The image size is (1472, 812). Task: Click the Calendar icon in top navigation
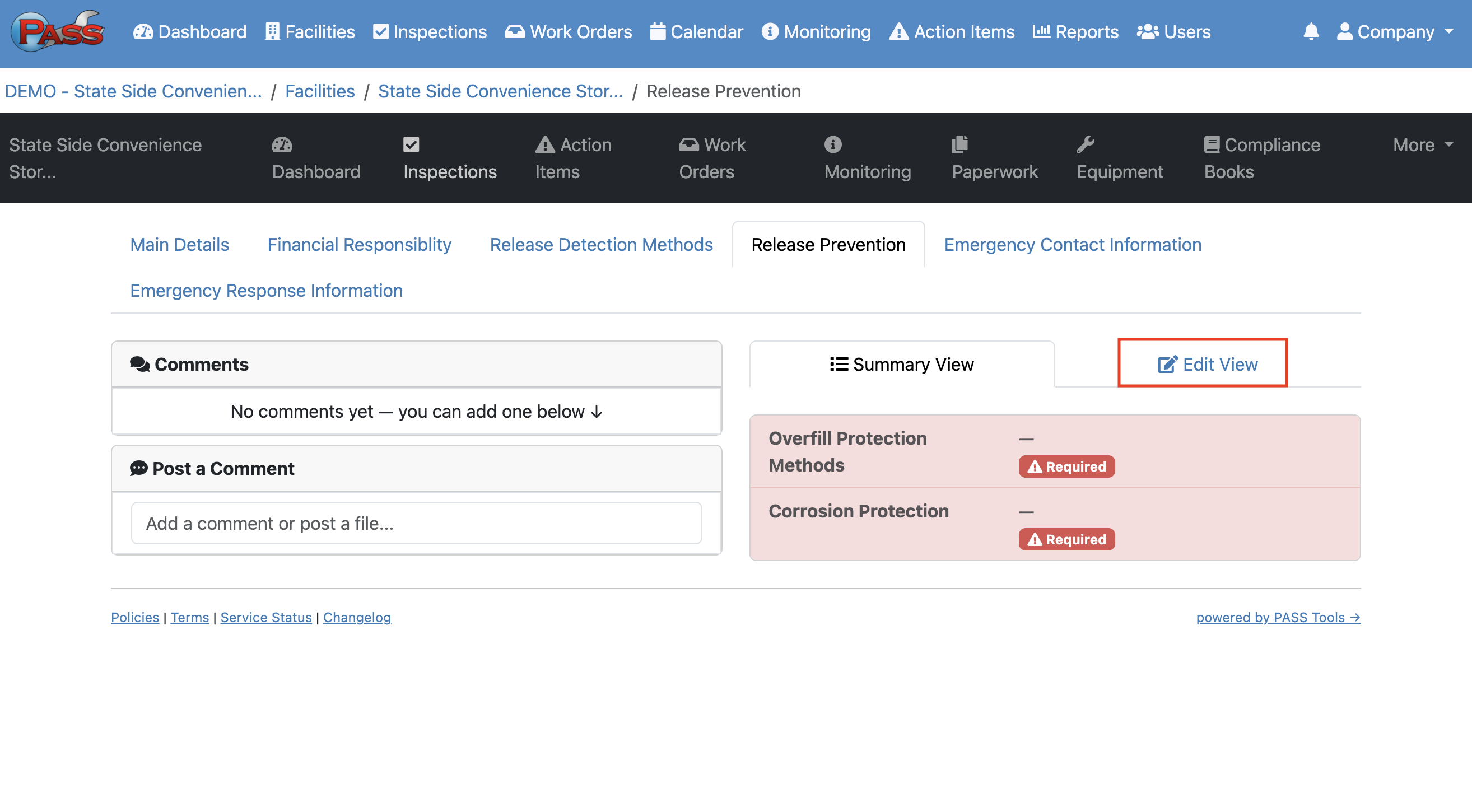point(658,31)
